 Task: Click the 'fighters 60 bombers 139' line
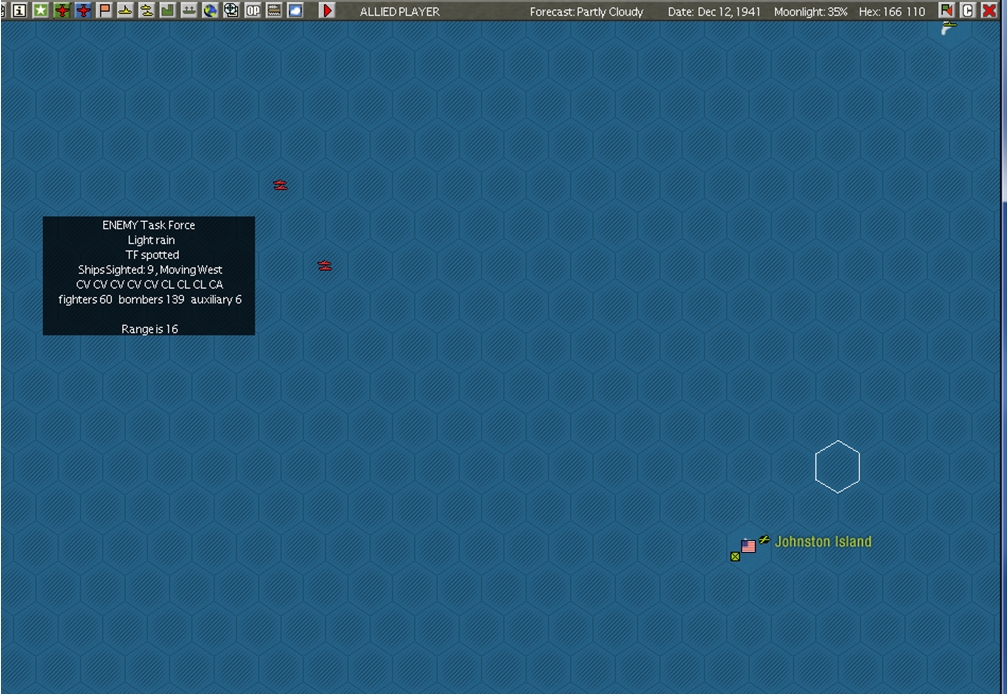point(122,299)
